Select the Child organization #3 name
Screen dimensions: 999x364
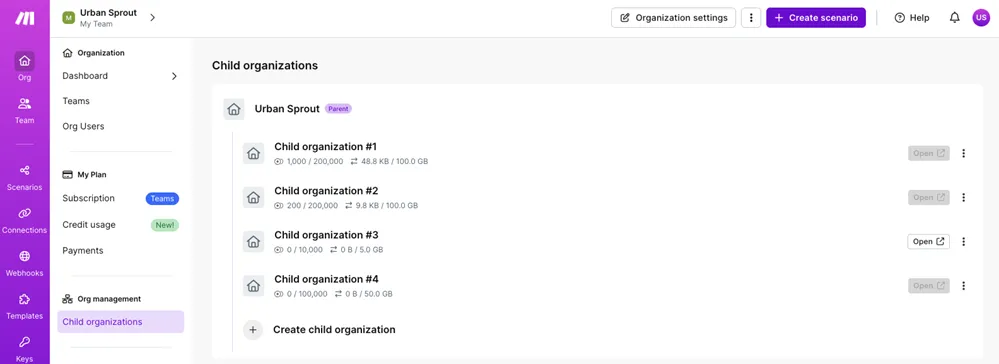(326, 235)
